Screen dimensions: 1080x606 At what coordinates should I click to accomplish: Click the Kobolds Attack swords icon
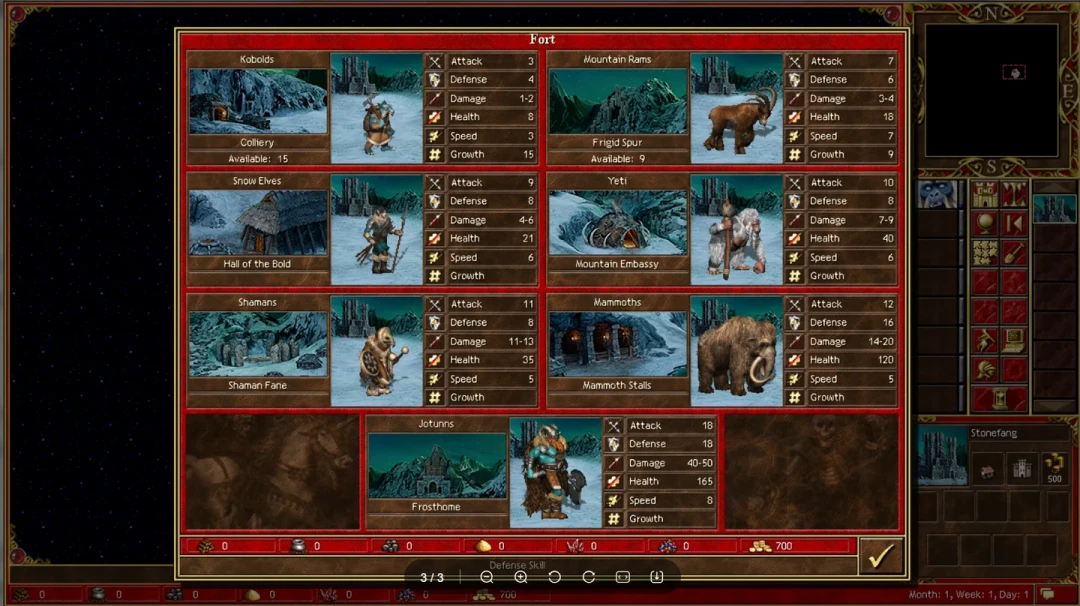(x=435, y=61)
